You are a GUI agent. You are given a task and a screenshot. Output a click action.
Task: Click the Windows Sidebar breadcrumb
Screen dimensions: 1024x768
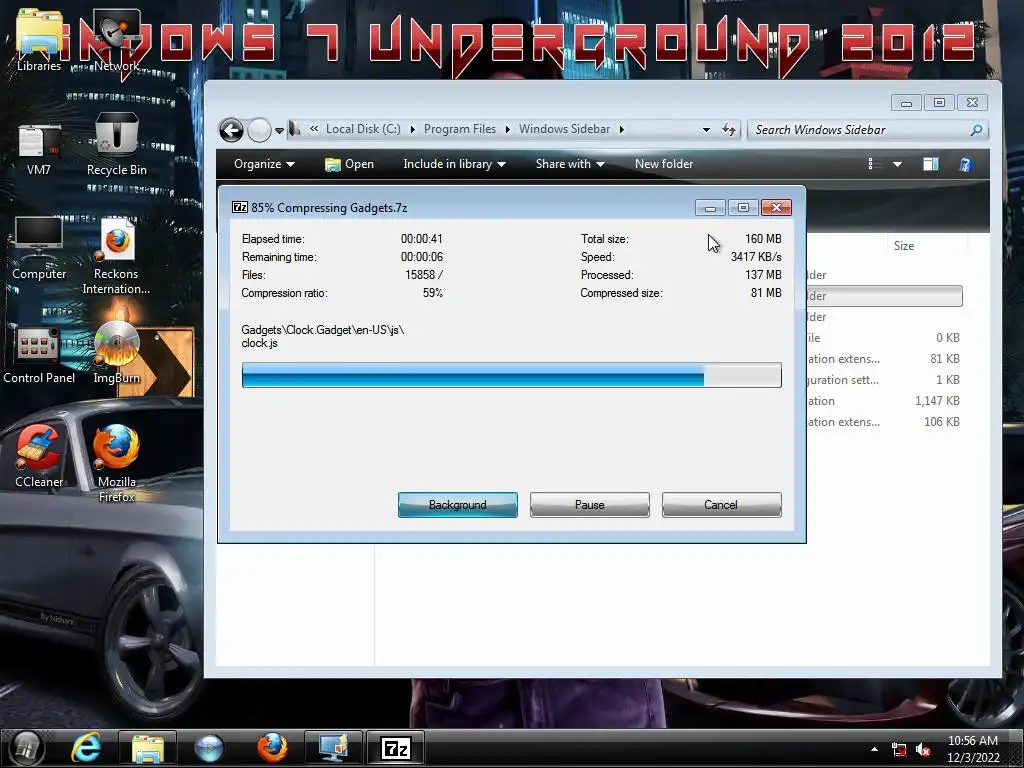564,129
